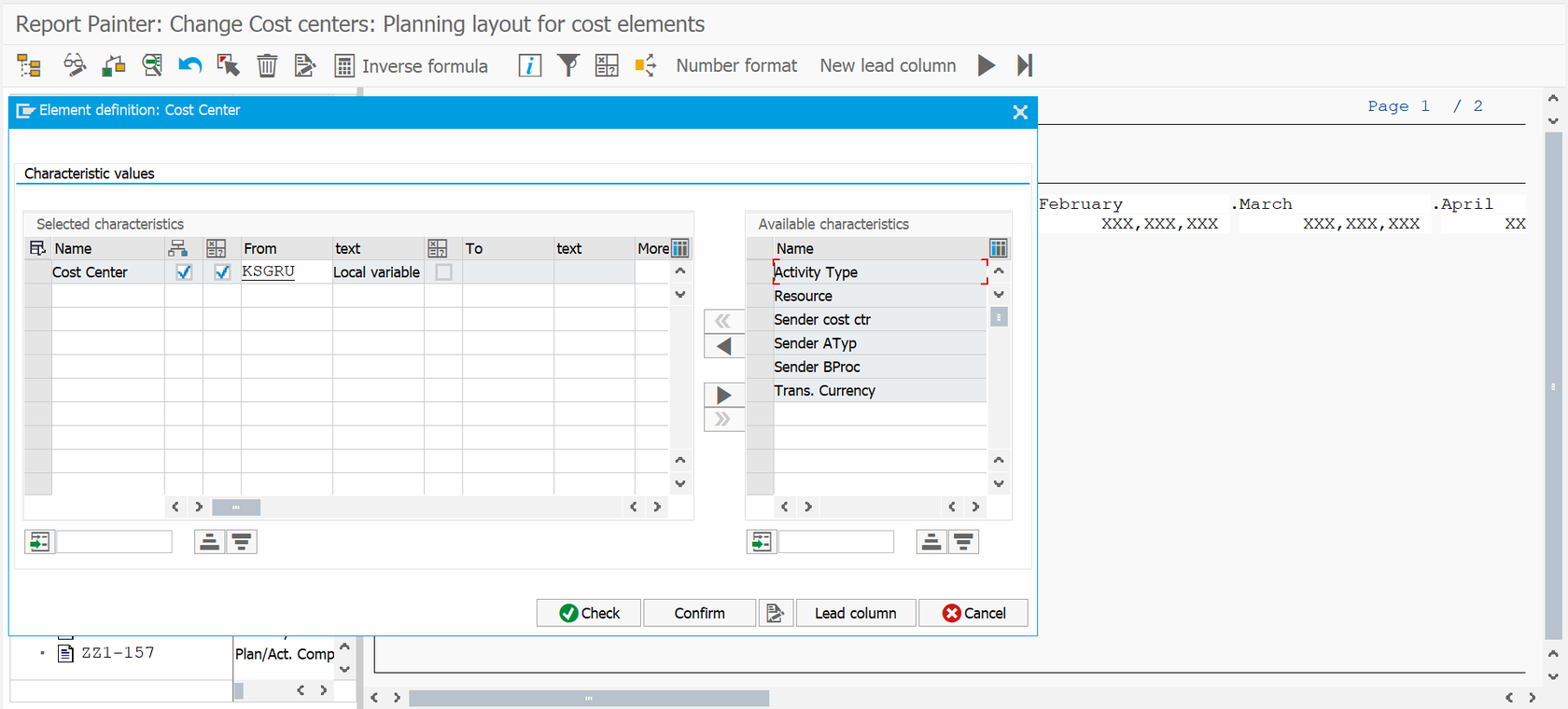1568x709 pixels.
Task: Close the Element definition dialog
Action: [1020, 112]
